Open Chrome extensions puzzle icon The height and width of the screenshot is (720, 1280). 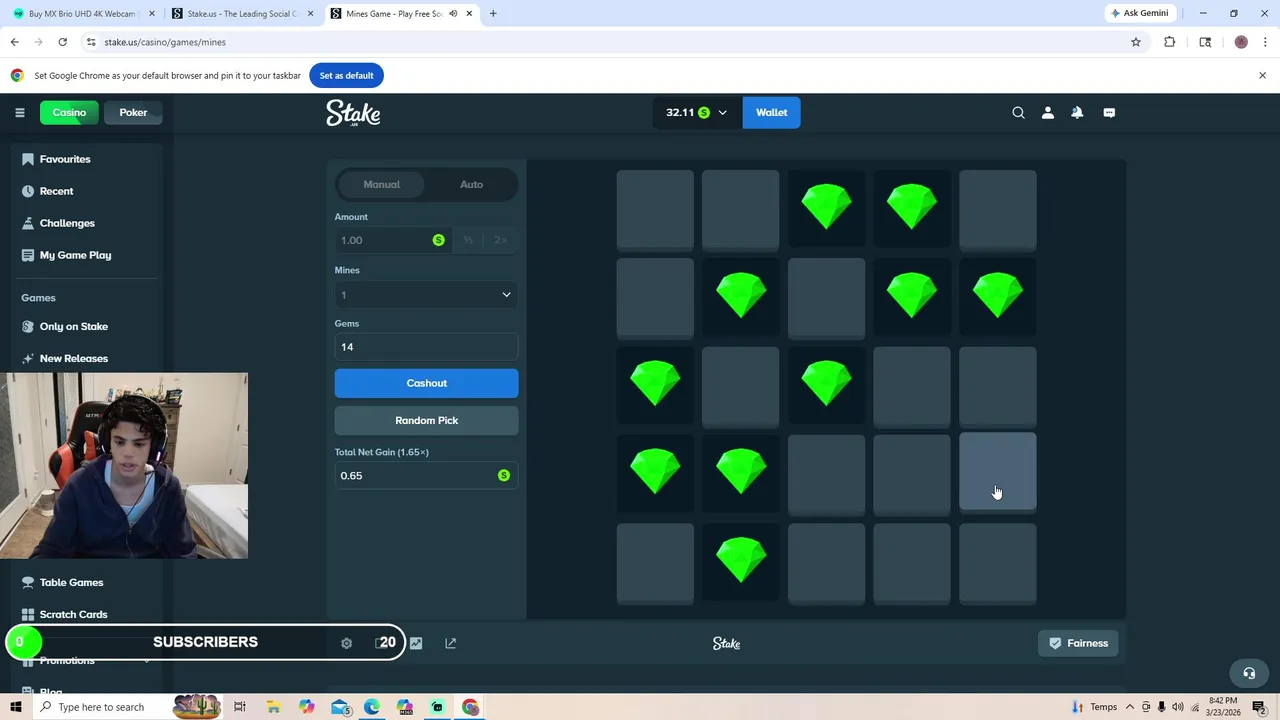pos(1170,42)
